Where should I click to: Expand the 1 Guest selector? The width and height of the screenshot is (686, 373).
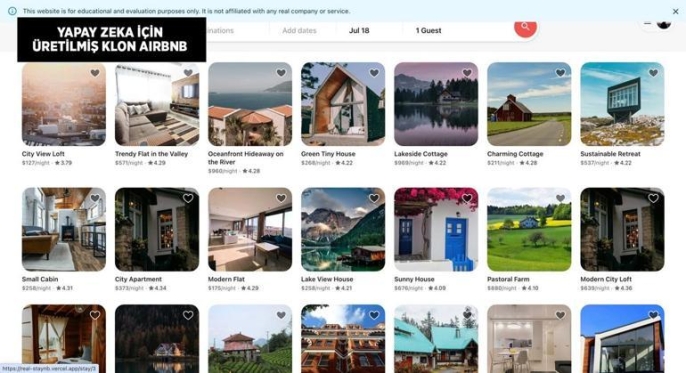pos(428,31)
